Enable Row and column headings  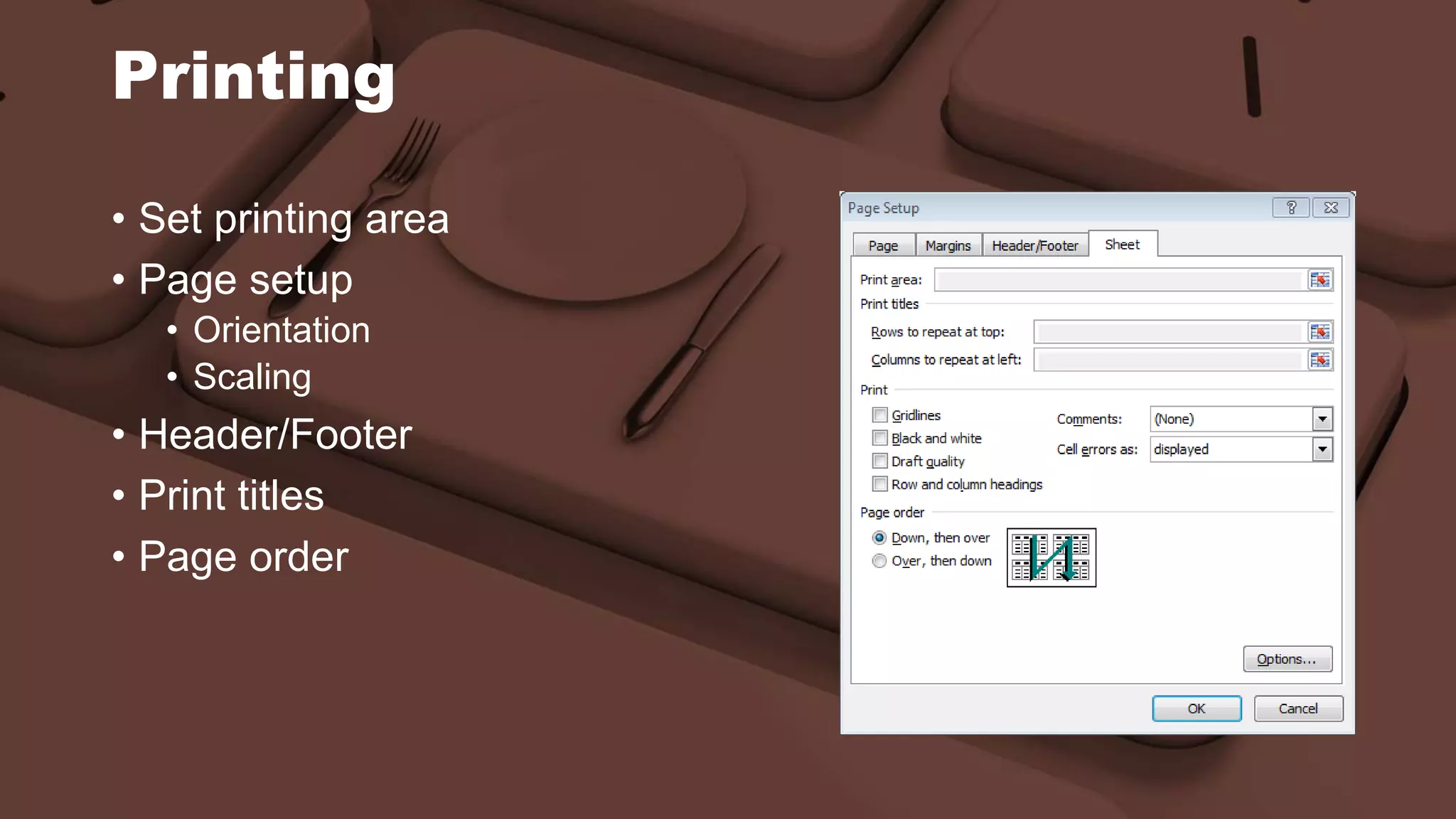tap(880, 484)
